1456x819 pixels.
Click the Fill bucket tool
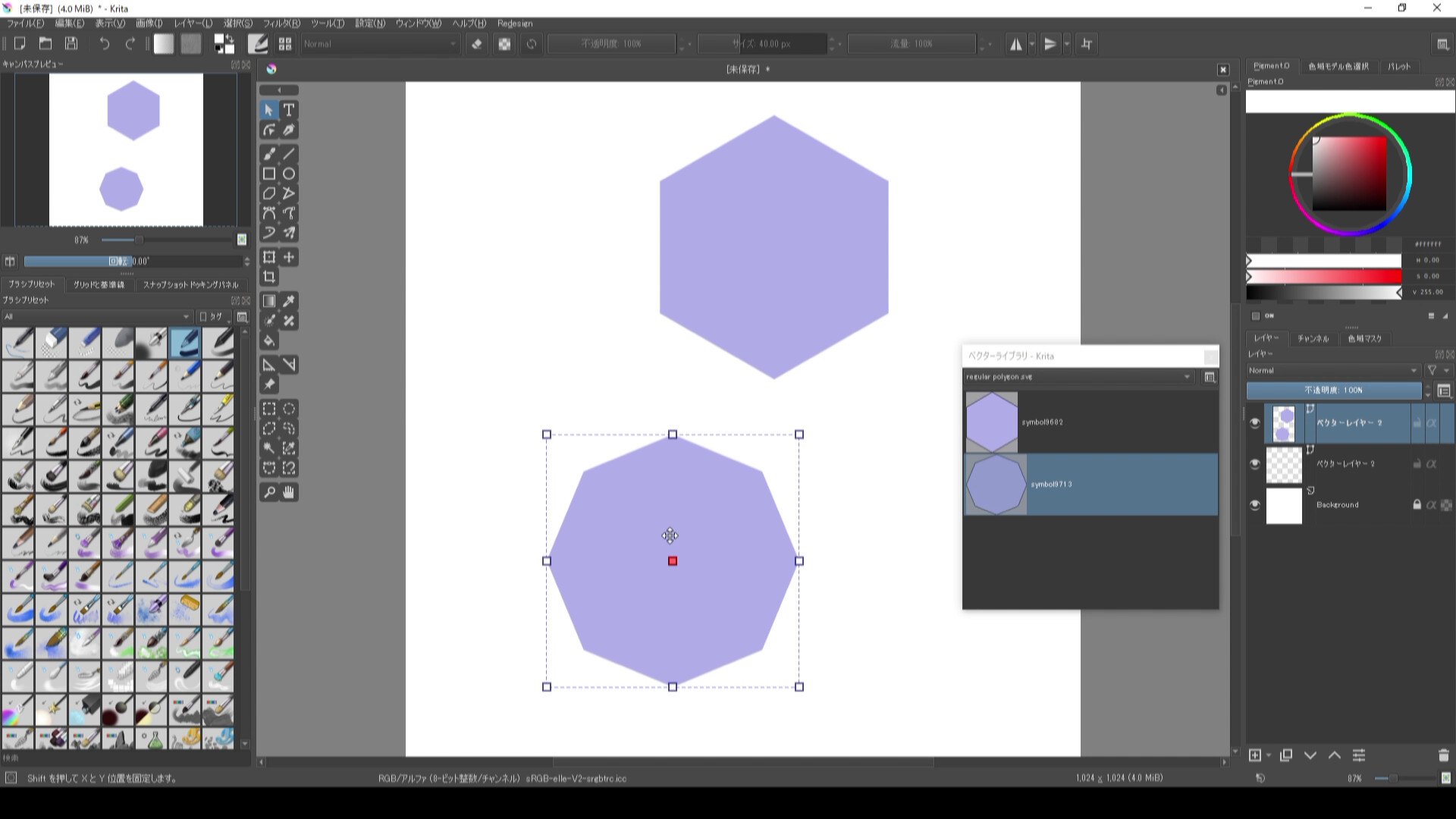269,340
